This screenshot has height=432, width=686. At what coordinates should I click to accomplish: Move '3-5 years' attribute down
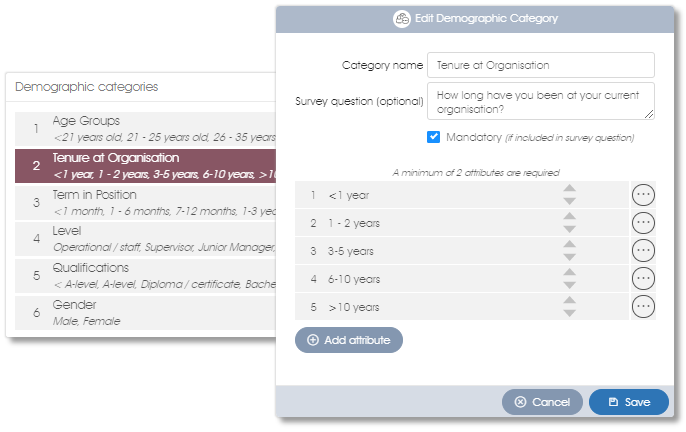coord(569,257)
